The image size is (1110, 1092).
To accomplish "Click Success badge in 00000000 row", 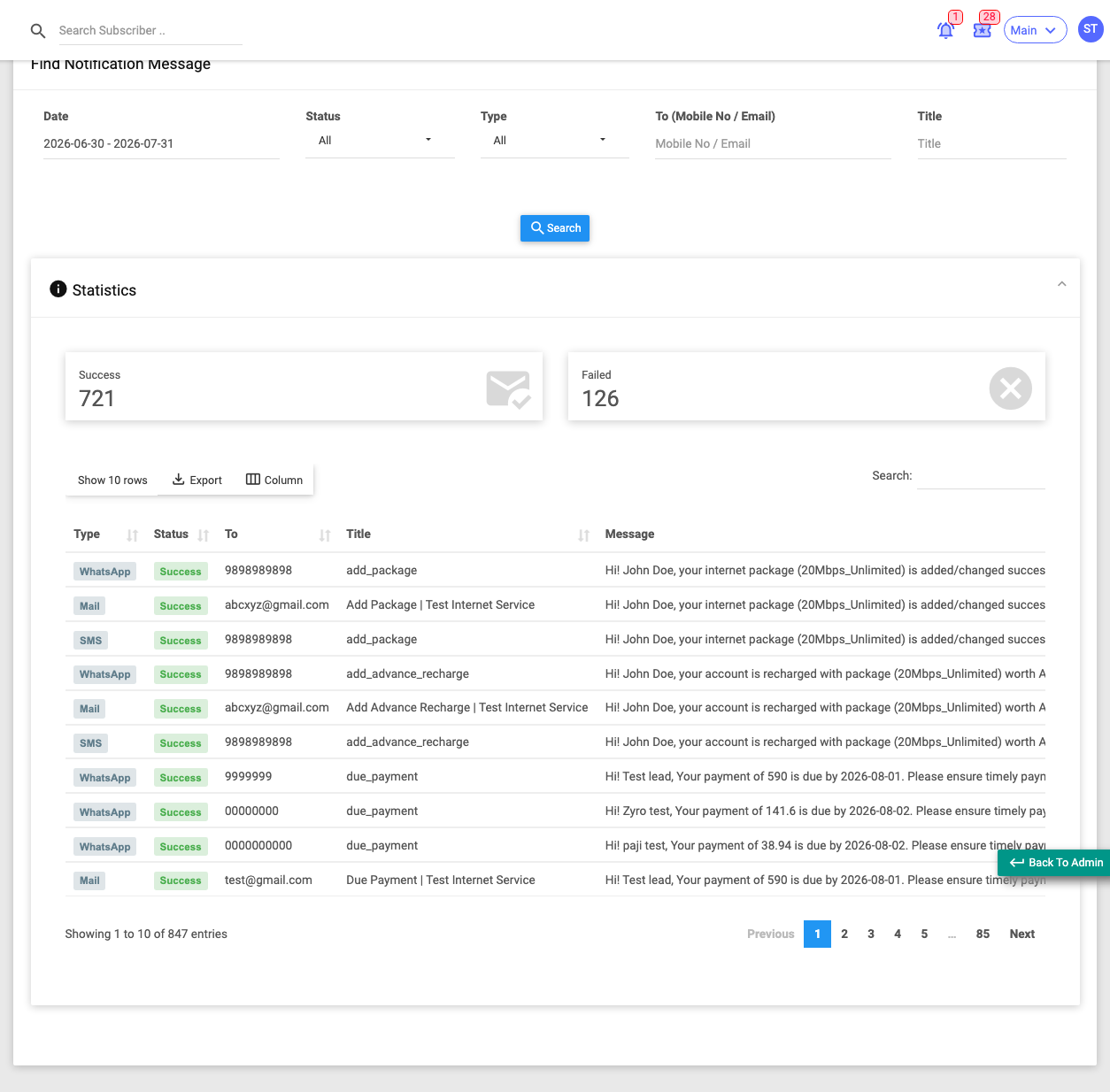I will tap(181, 812).
